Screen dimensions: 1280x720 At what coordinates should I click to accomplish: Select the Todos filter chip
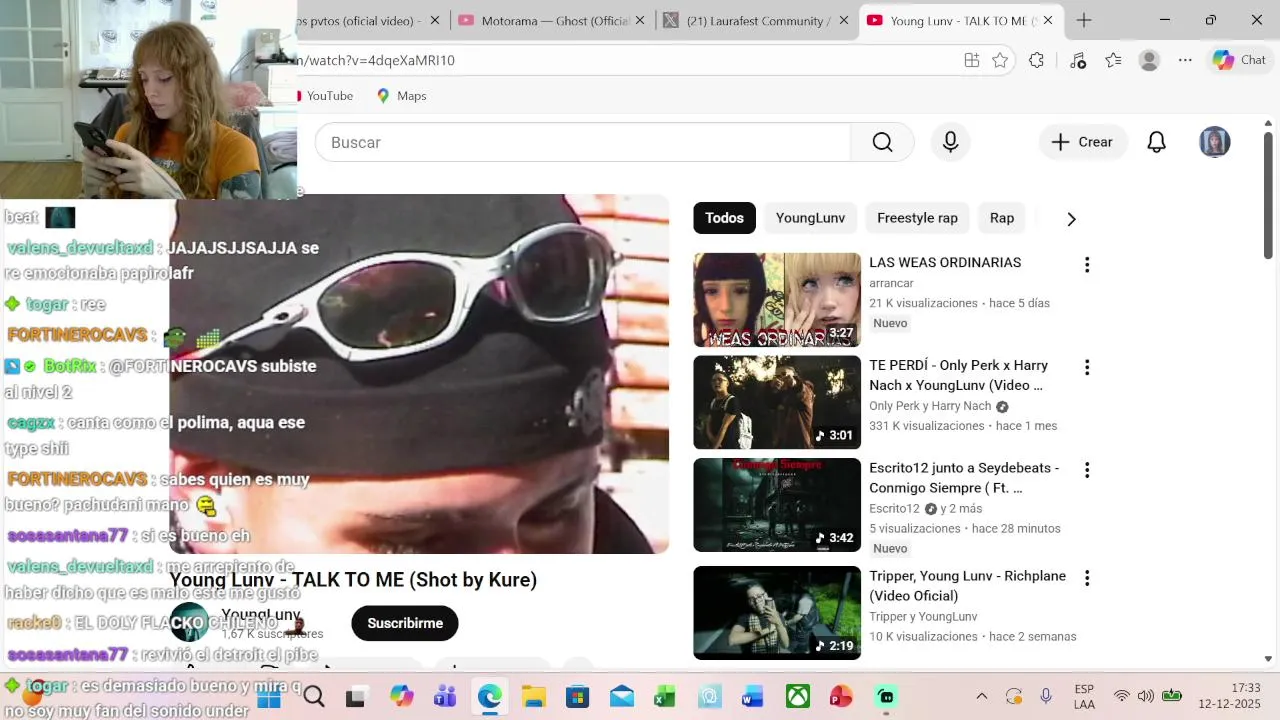[724, 218]
